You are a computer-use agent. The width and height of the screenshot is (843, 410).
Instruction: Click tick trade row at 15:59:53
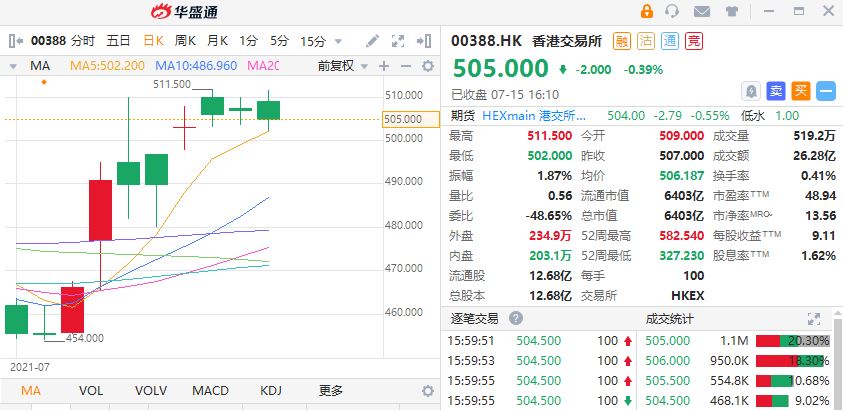click(541, 361)
